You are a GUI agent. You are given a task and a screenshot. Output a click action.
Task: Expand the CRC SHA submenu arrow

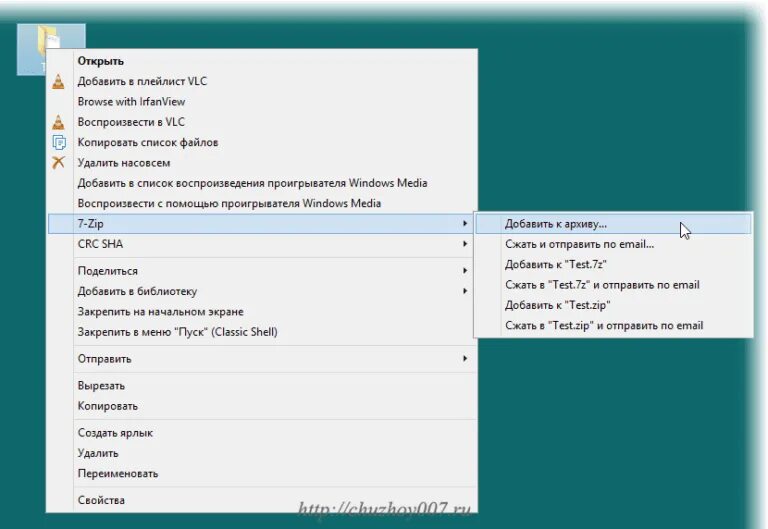coord(464,244)
